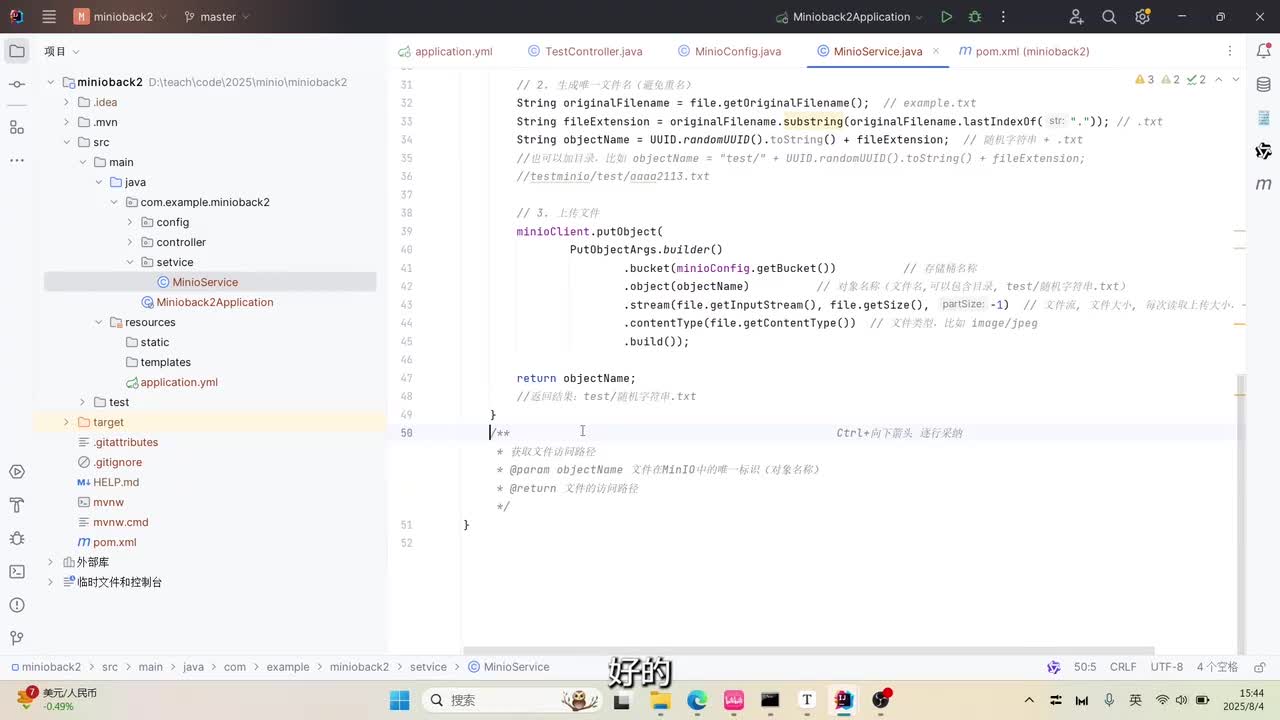The height and width of the screenshot is (720, 1280).
Task: Run Minioback2Application with play icon
Action: click(x=946, y=17)
